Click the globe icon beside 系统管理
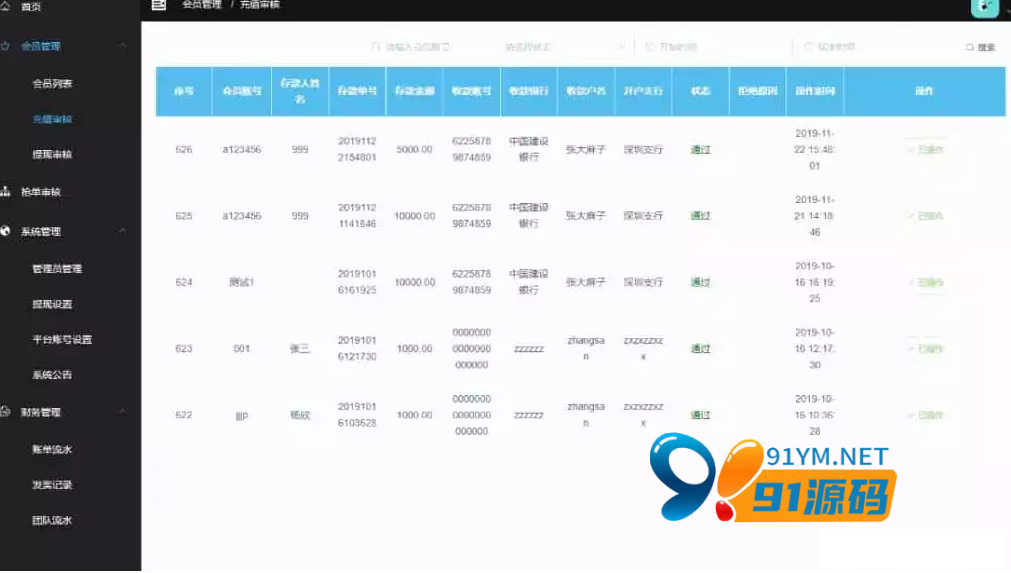The image size is (1011, 573). (6, 231)
